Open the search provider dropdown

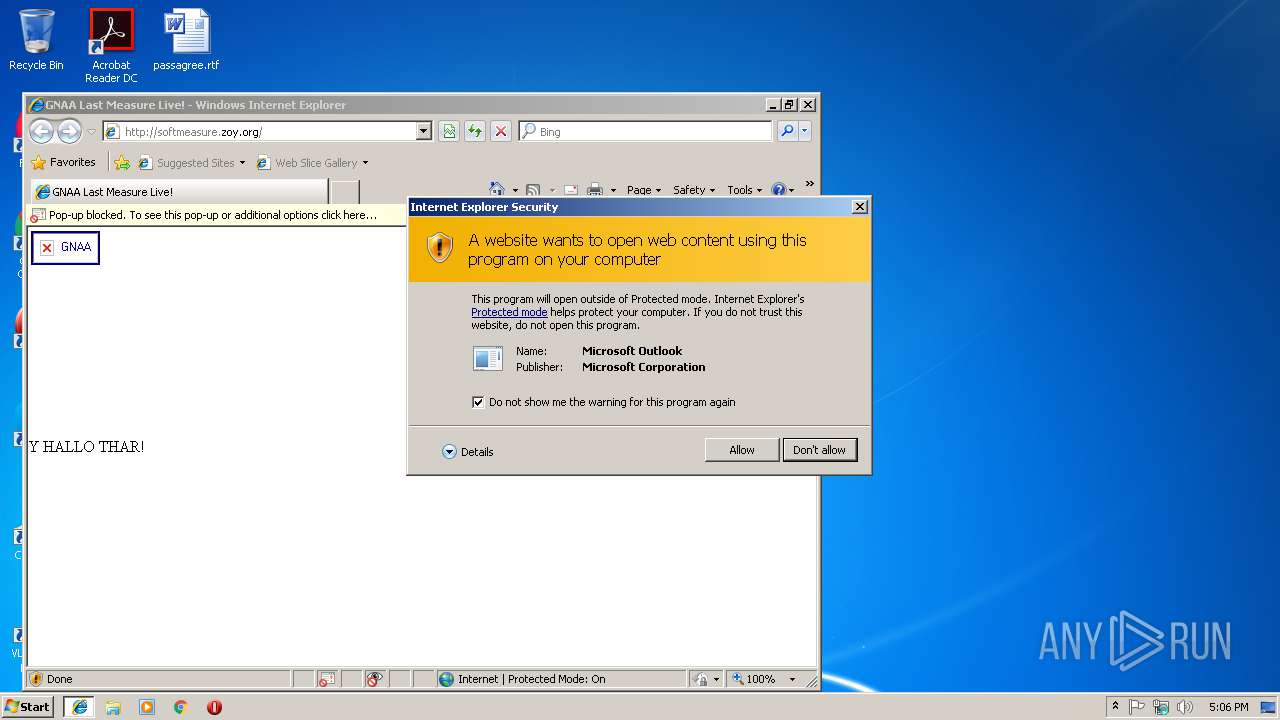point(805,131)
